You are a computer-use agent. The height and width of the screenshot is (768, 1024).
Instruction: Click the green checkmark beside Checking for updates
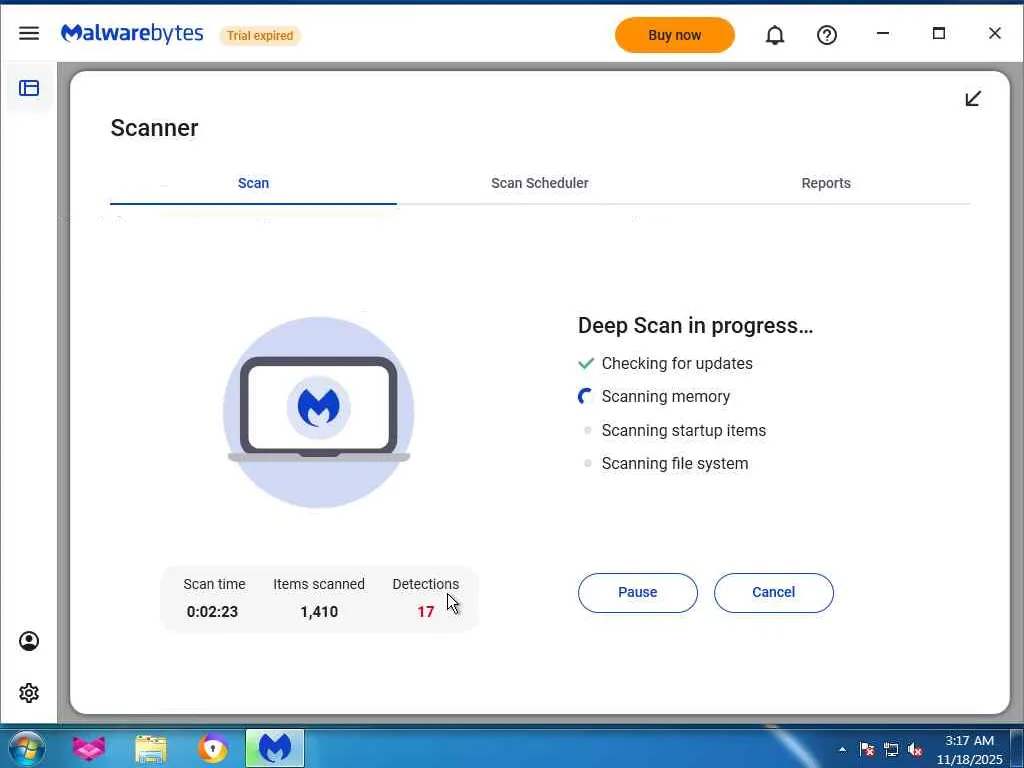point(586,363)
